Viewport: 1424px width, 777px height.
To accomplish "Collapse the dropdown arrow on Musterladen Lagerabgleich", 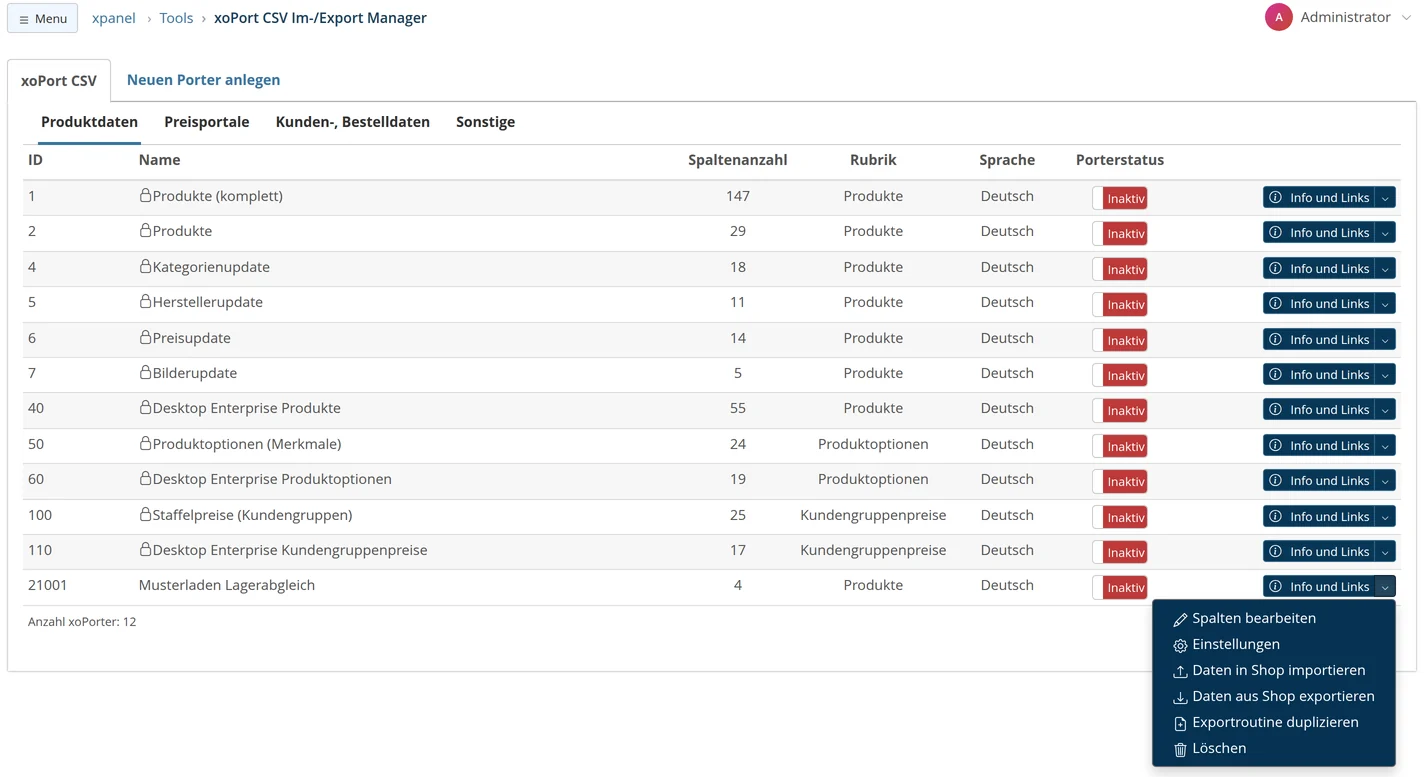I will click(x=1385, y=587).
